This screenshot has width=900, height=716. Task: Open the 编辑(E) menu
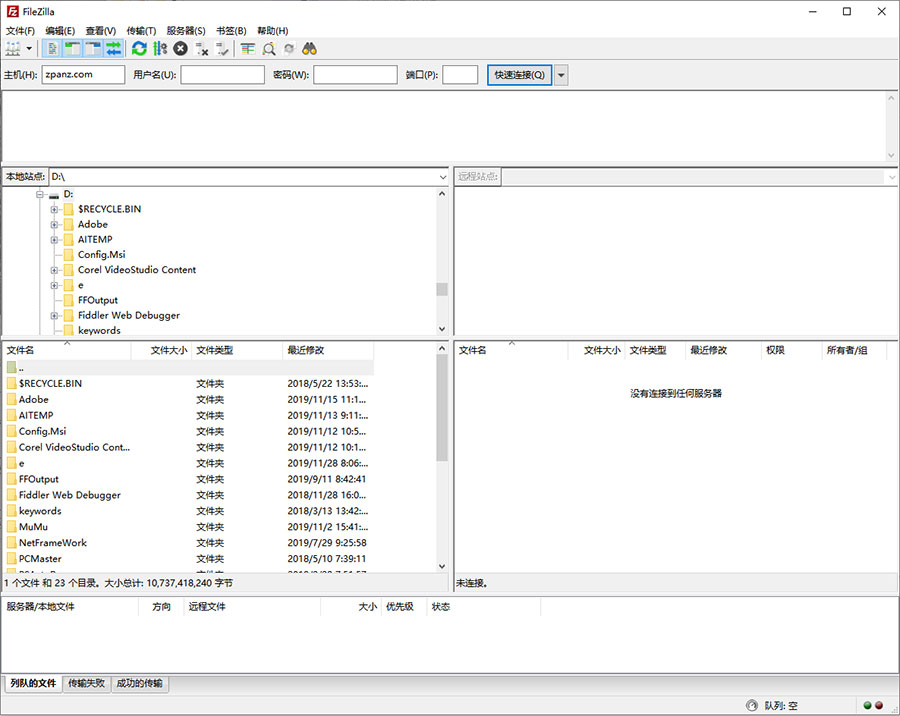coord(60,30)
